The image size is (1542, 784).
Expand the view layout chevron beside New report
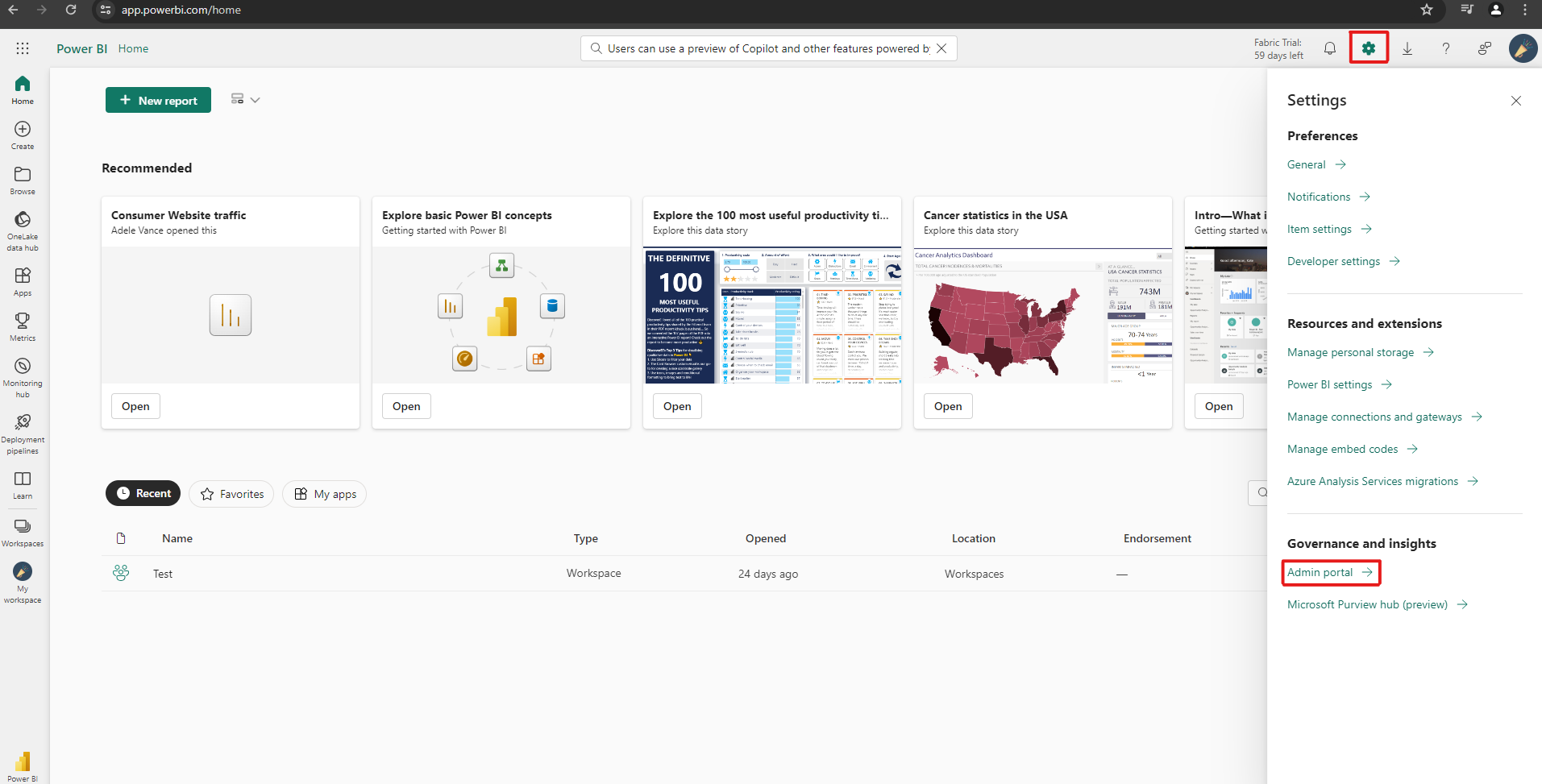coord(255,99)
